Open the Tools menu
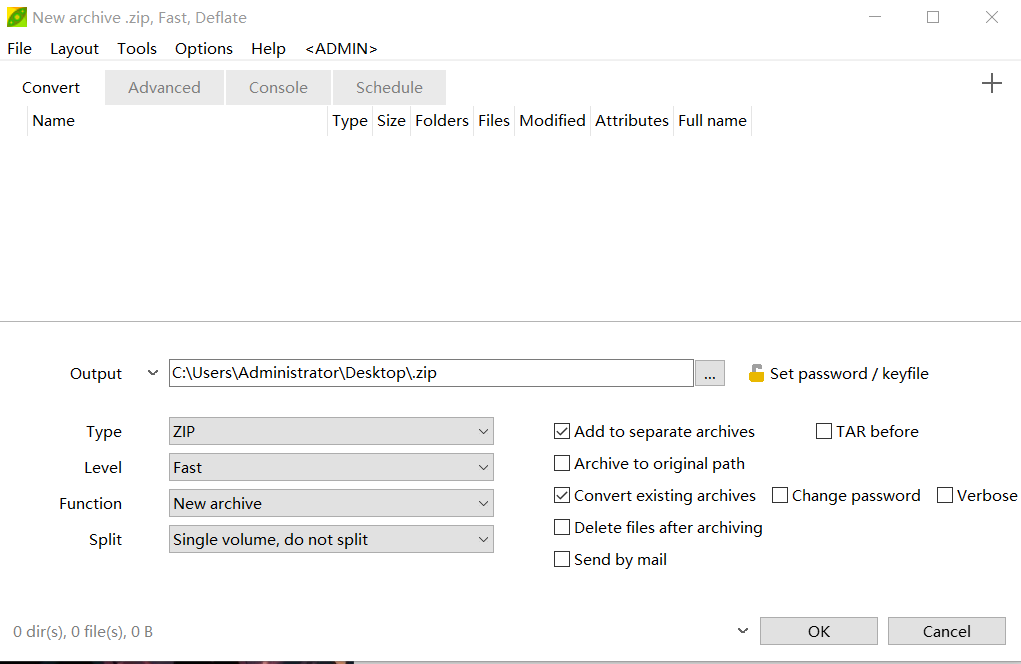The width and height of the screenshot is (1021, 664). (x=137, y=49)
